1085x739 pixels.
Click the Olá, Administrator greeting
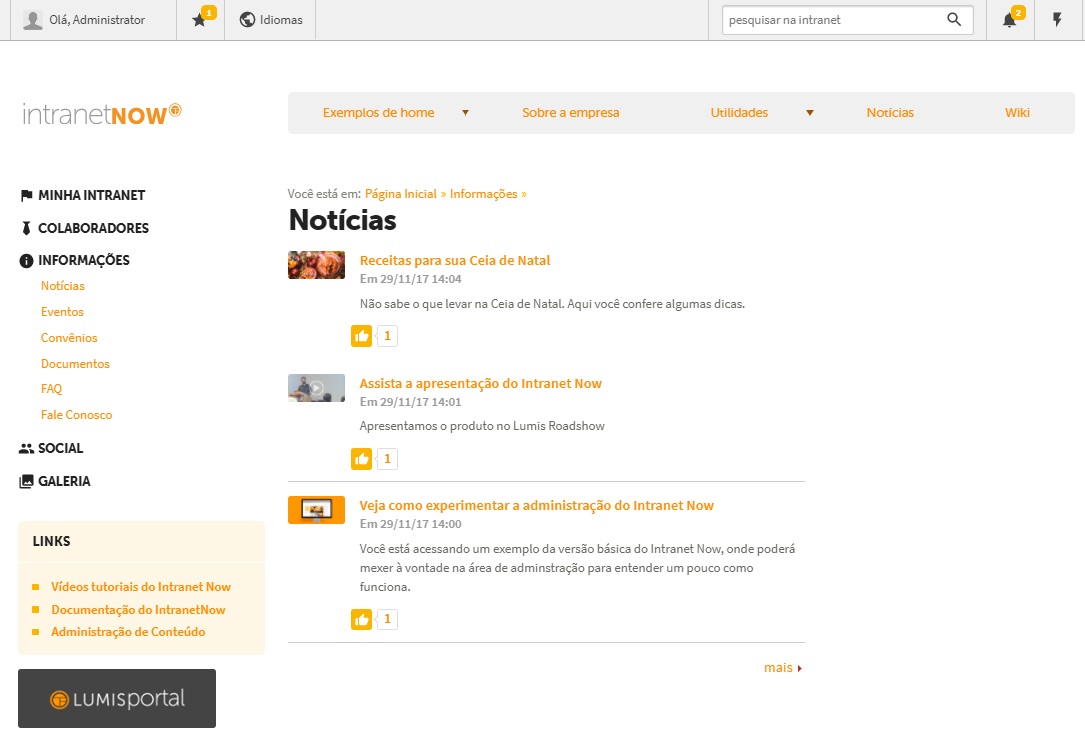coord(97,20)
